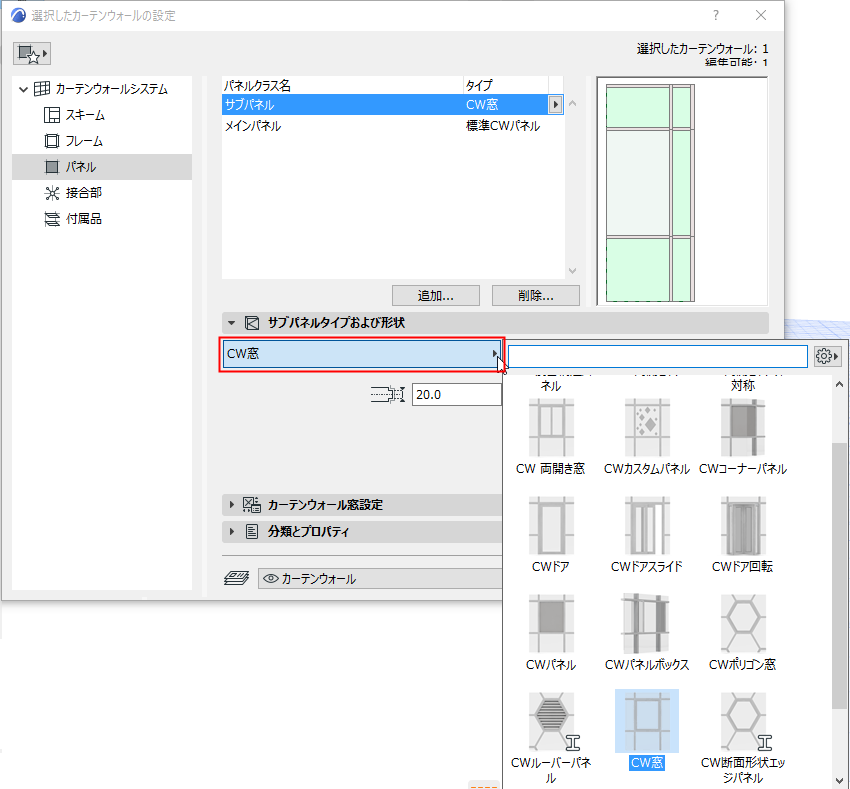Click the 20.0 thickness input field

pos(456,395)
